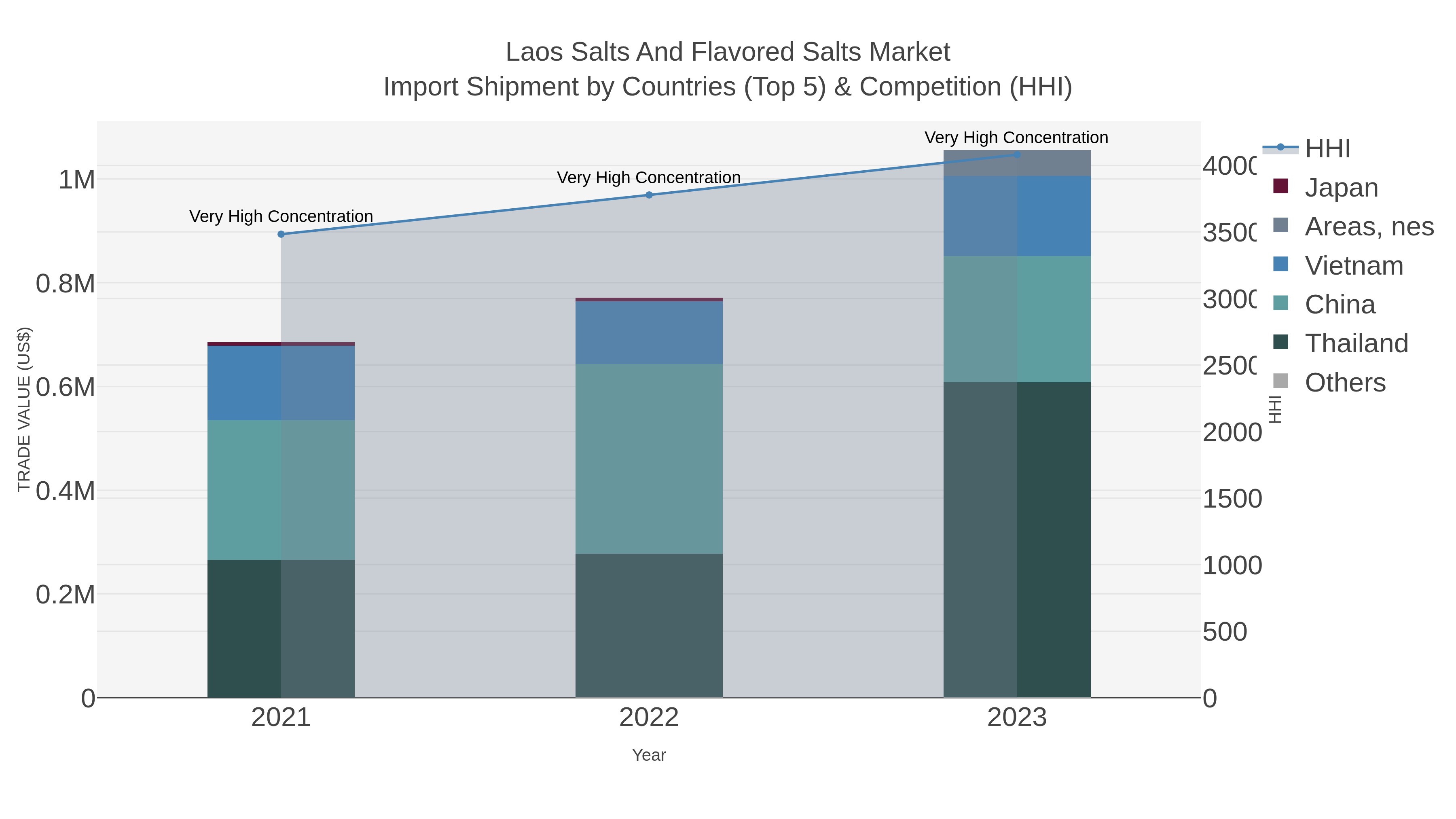Screen dimensions: 1456x819
Task: Click the HHI line marker for 2021
Action: click(x=281, y=234)
